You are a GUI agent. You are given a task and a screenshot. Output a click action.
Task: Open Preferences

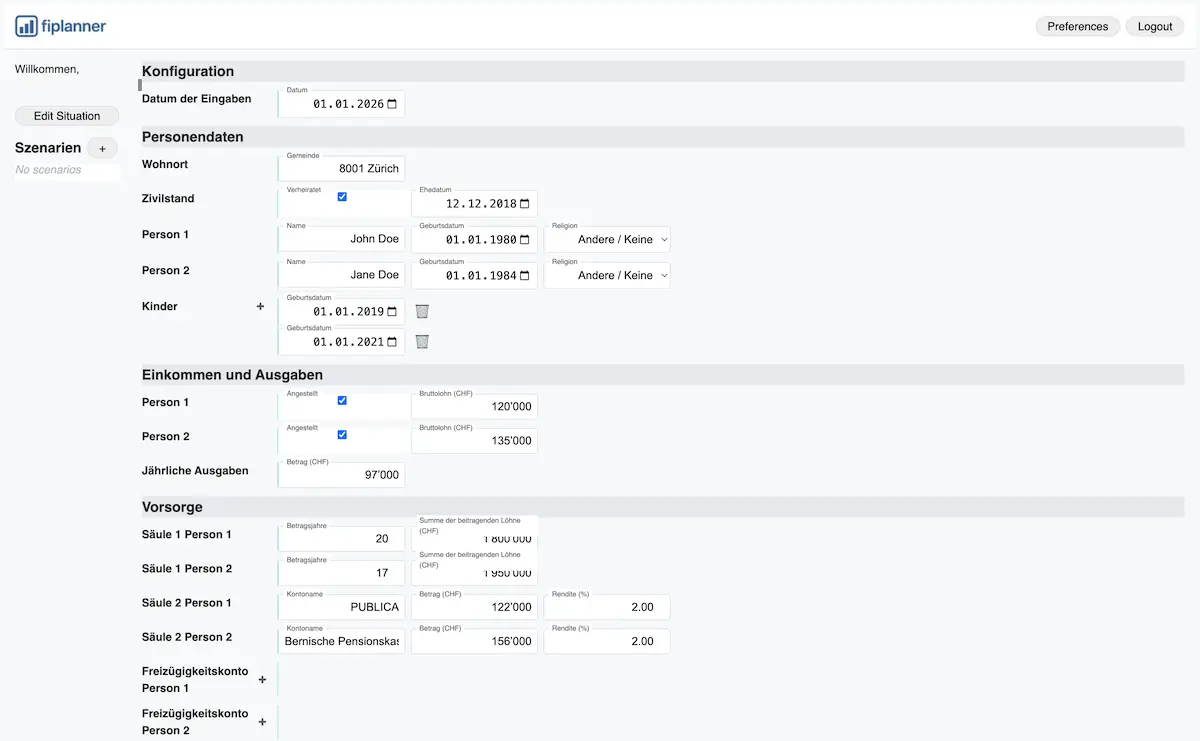[1078, 26]
